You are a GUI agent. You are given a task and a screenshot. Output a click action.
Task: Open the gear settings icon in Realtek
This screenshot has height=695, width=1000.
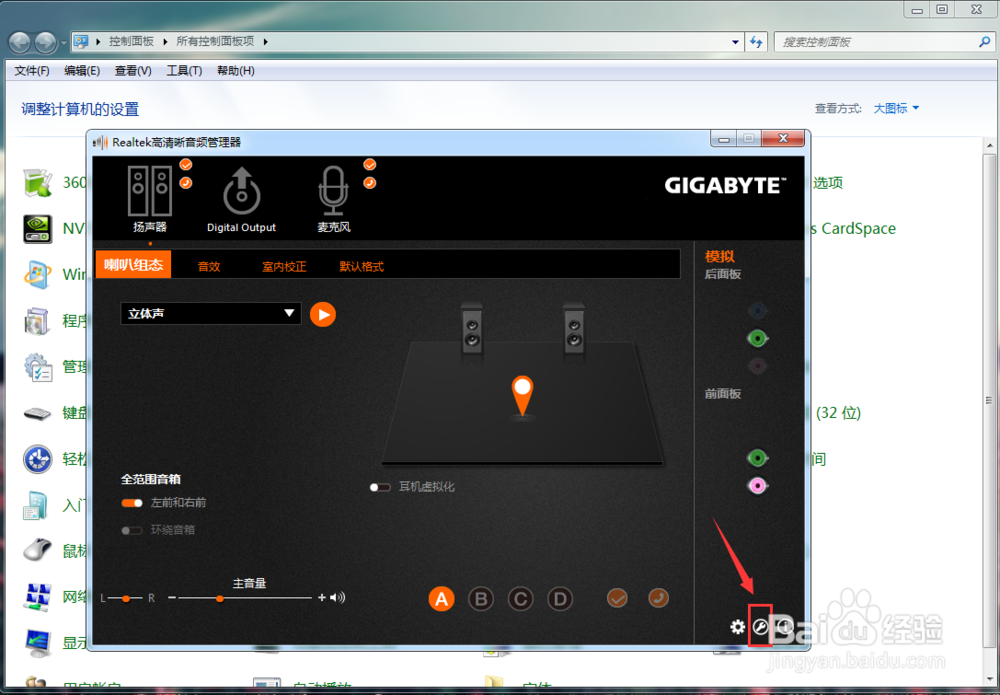738,627
